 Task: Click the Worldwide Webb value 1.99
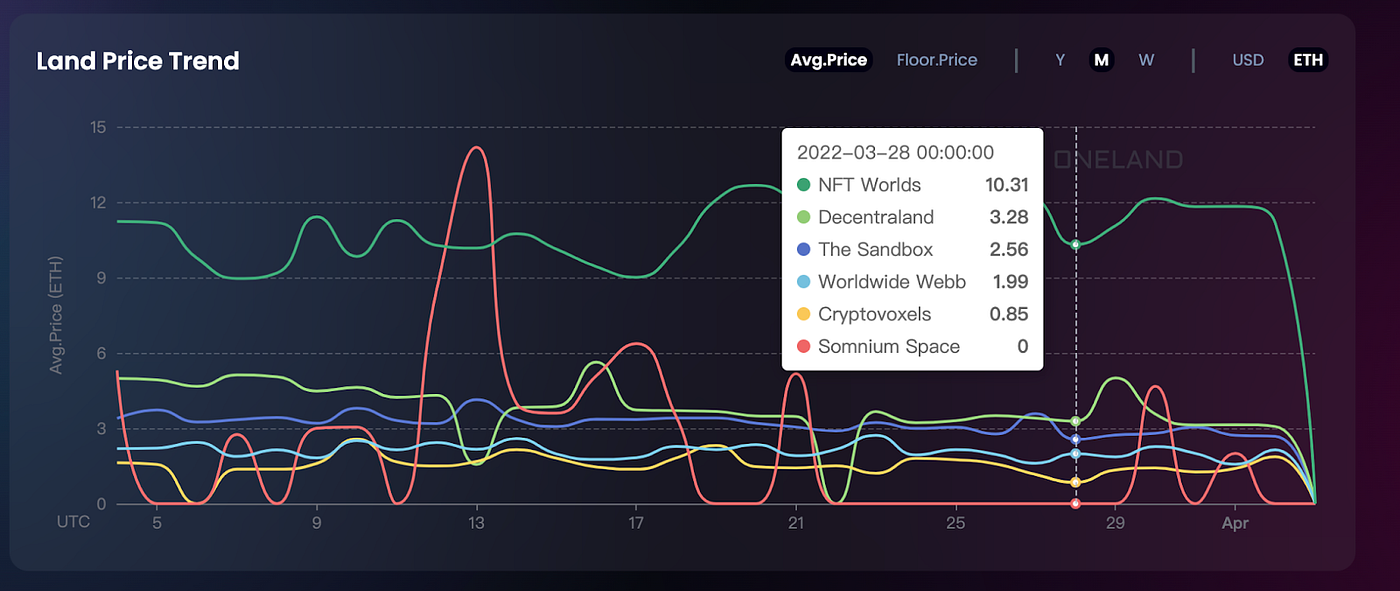pyautogui.click(x=1010, y=282)
